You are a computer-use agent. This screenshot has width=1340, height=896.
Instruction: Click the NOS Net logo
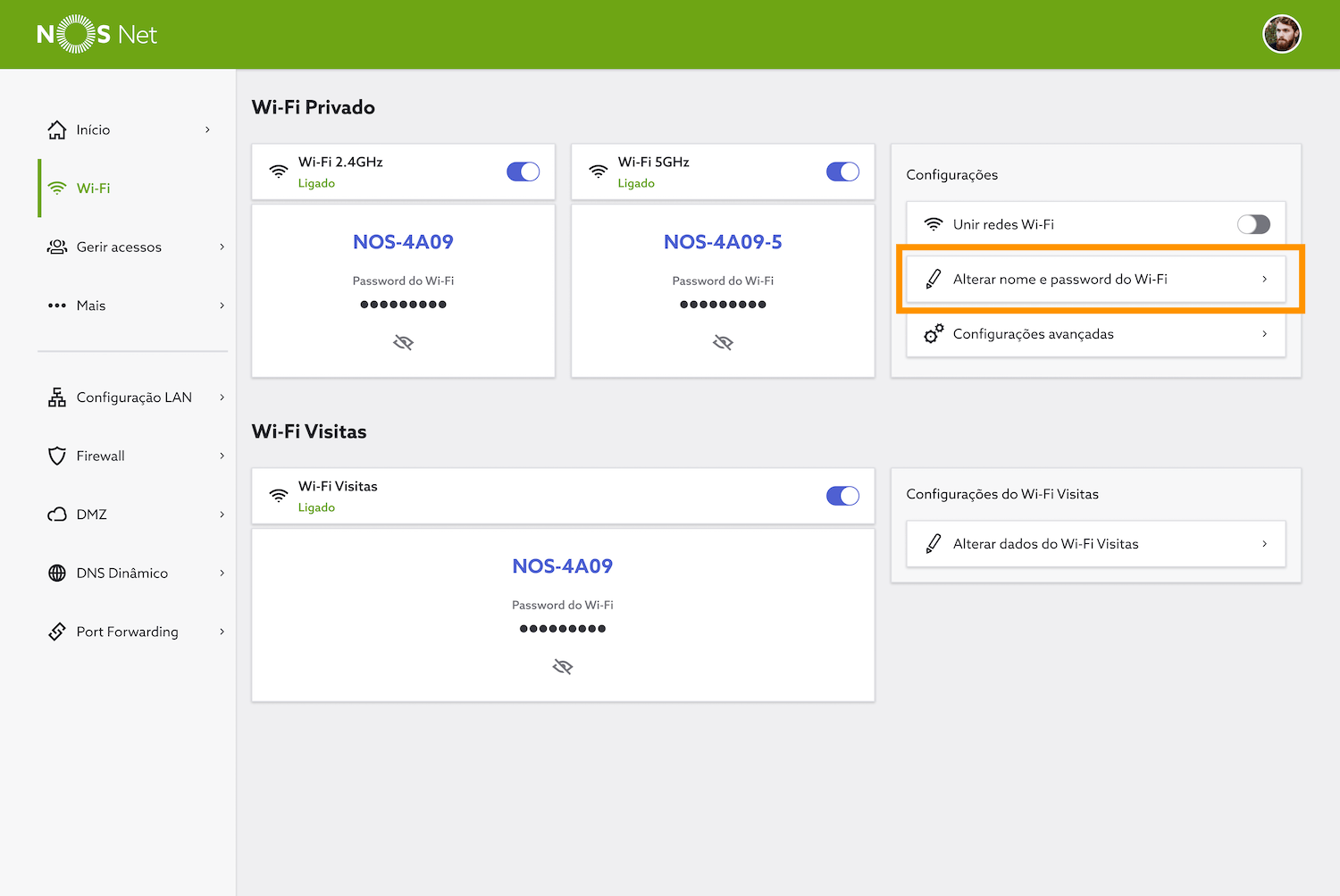tap(96, 35)
